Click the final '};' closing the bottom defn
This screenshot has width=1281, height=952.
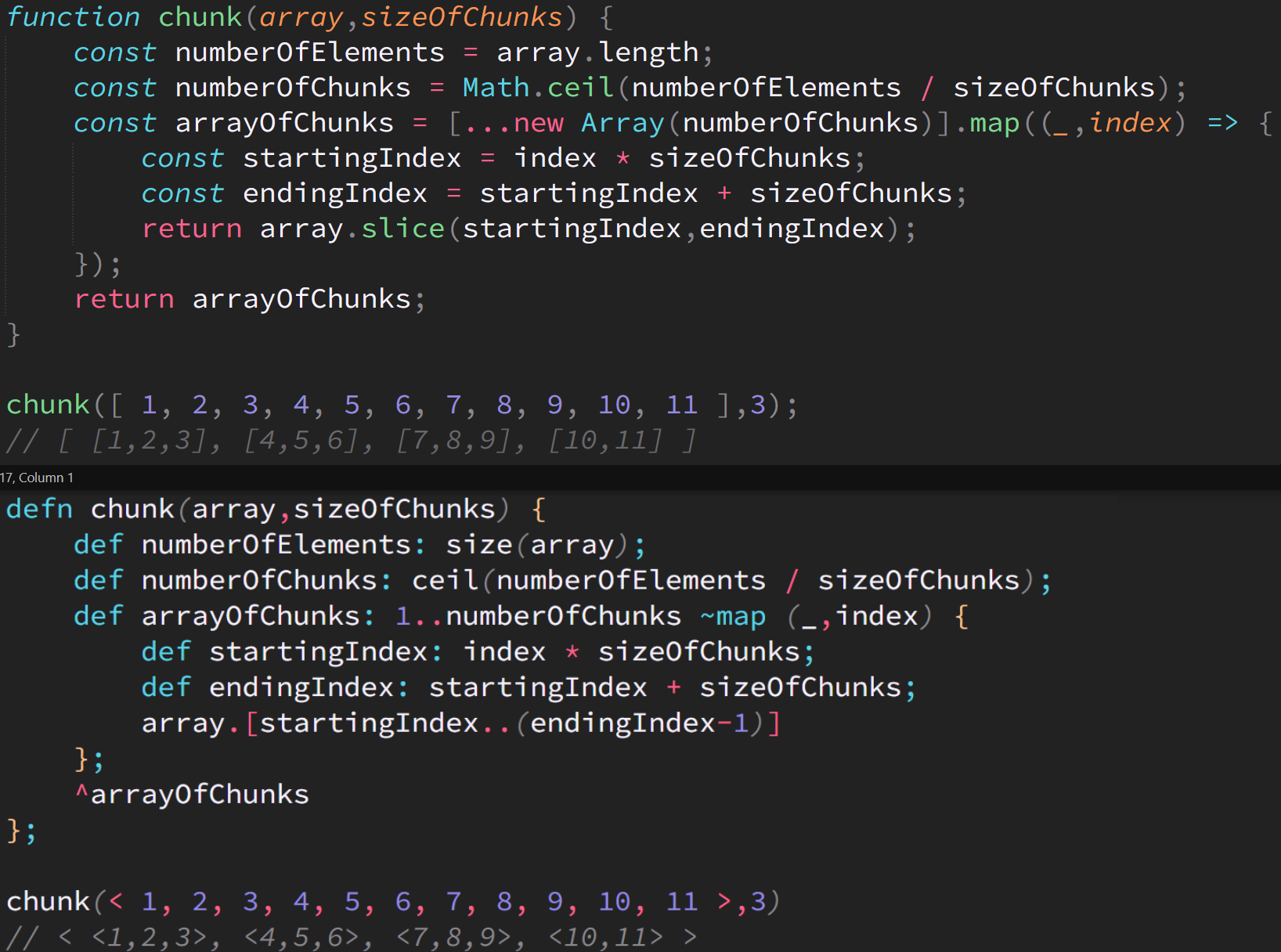tap(22, 831)
